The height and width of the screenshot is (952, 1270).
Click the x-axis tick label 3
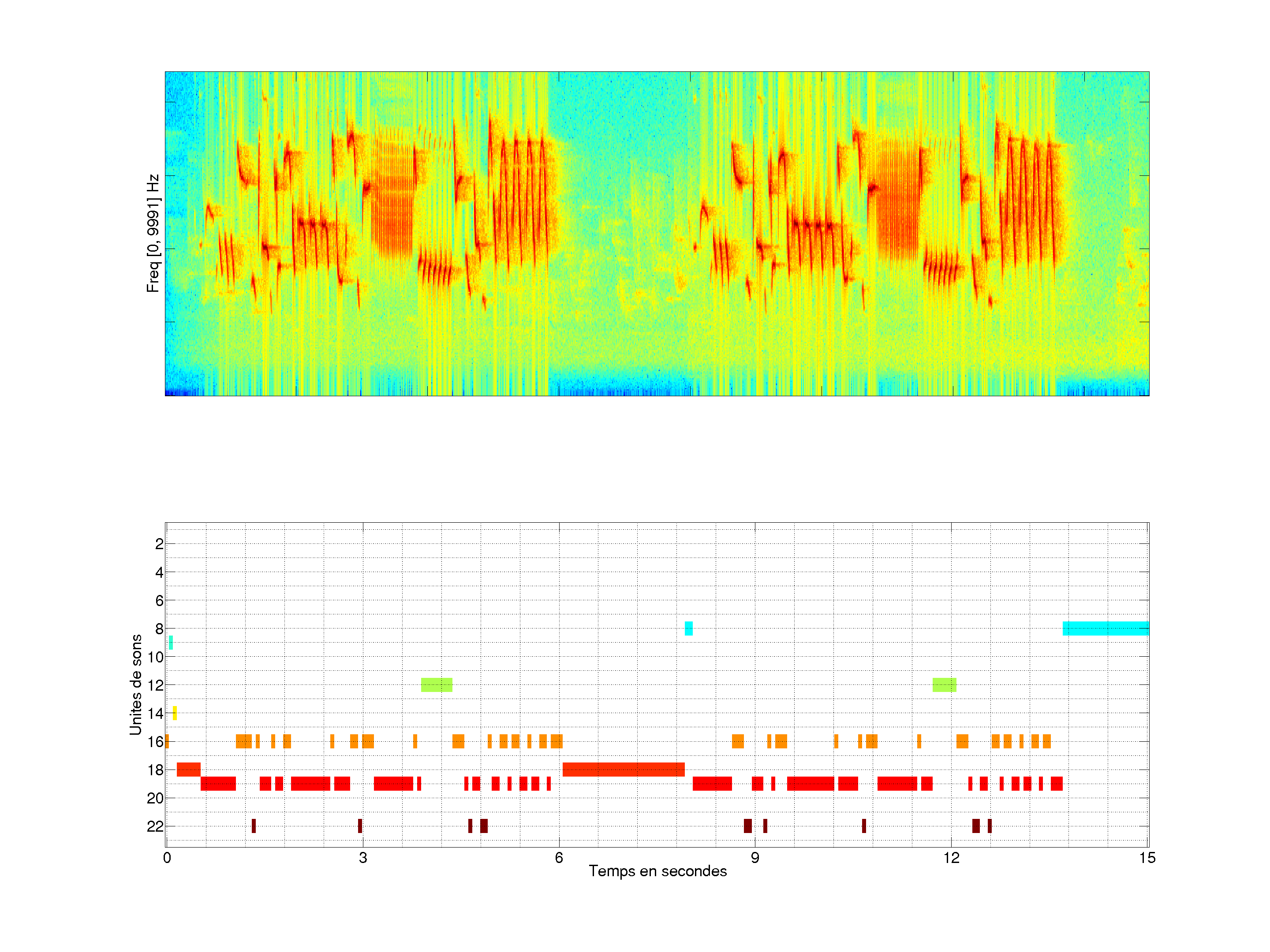tap(363, 858)
